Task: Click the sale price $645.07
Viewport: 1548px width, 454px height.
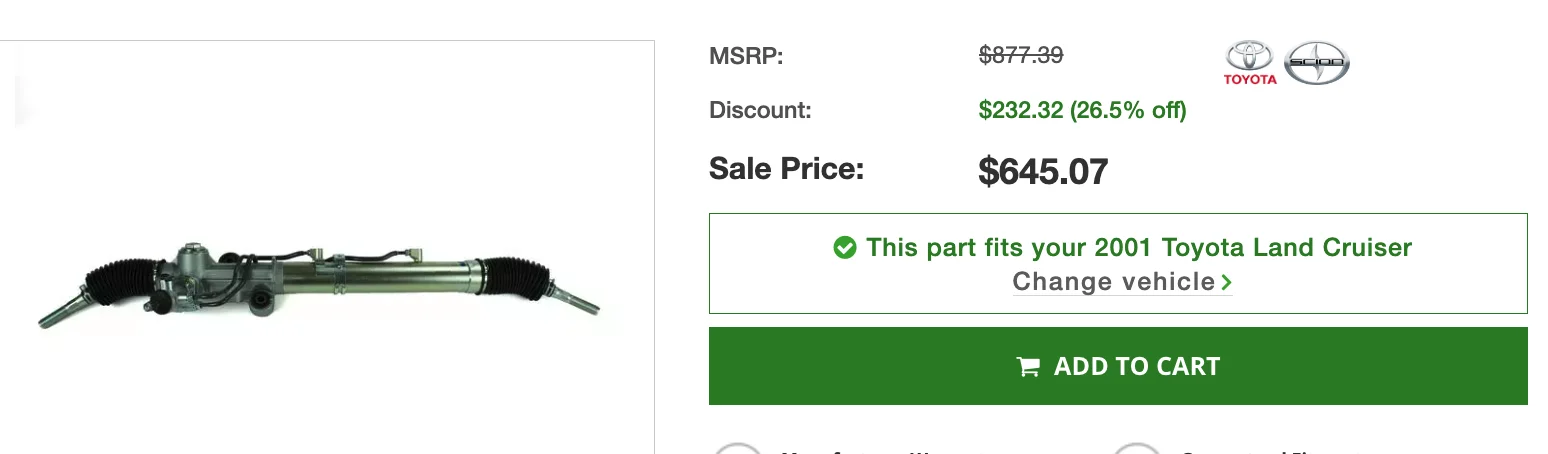Action: 1043,172
